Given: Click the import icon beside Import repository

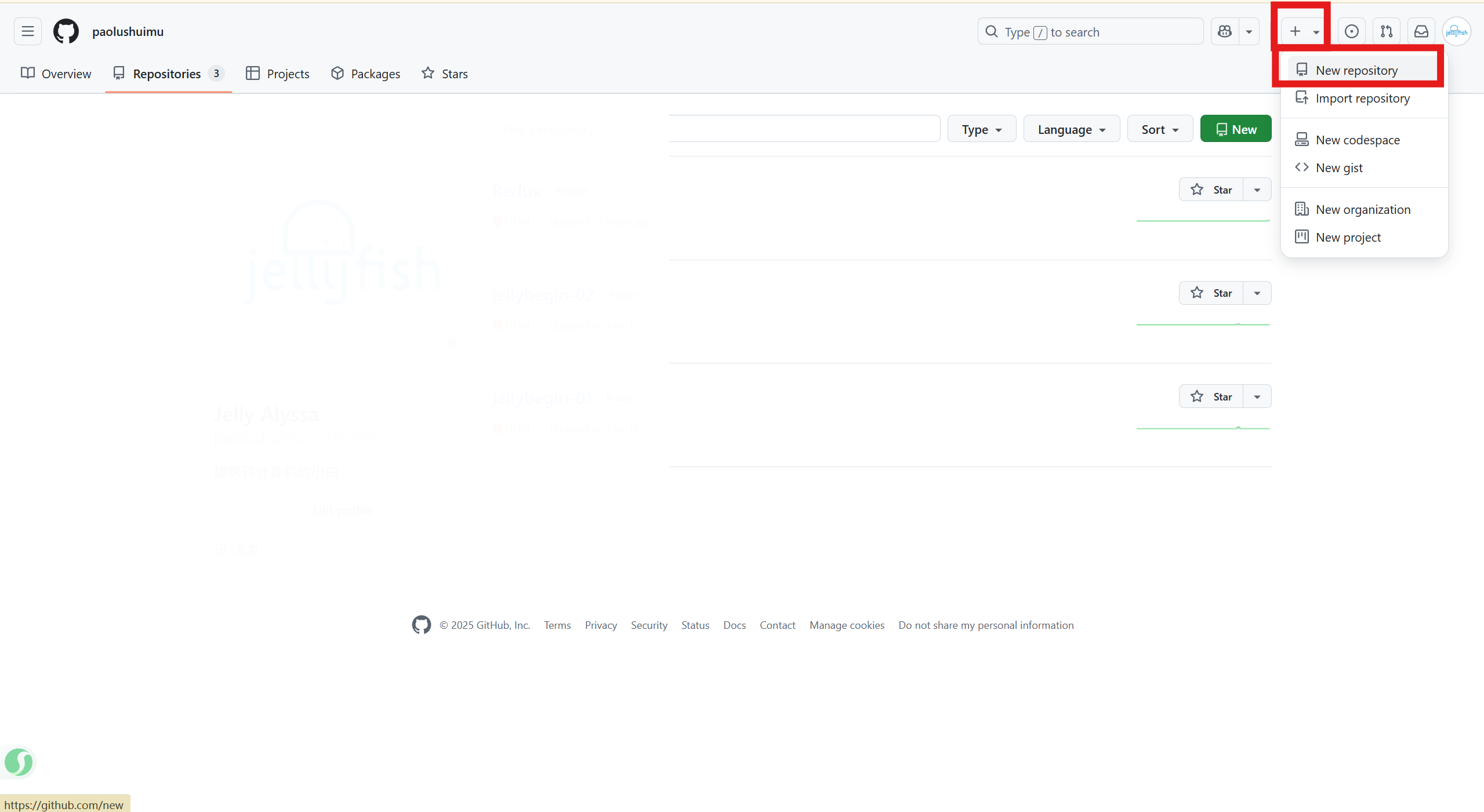Looking at the screenshot, I should pos(1301,97).
